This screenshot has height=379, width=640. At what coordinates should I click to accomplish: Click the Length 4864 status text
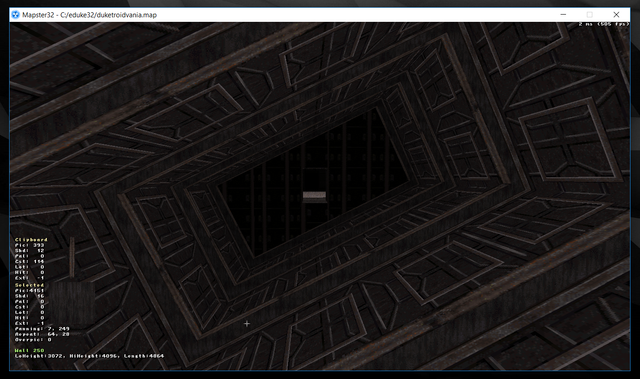(x=144, y=356)
